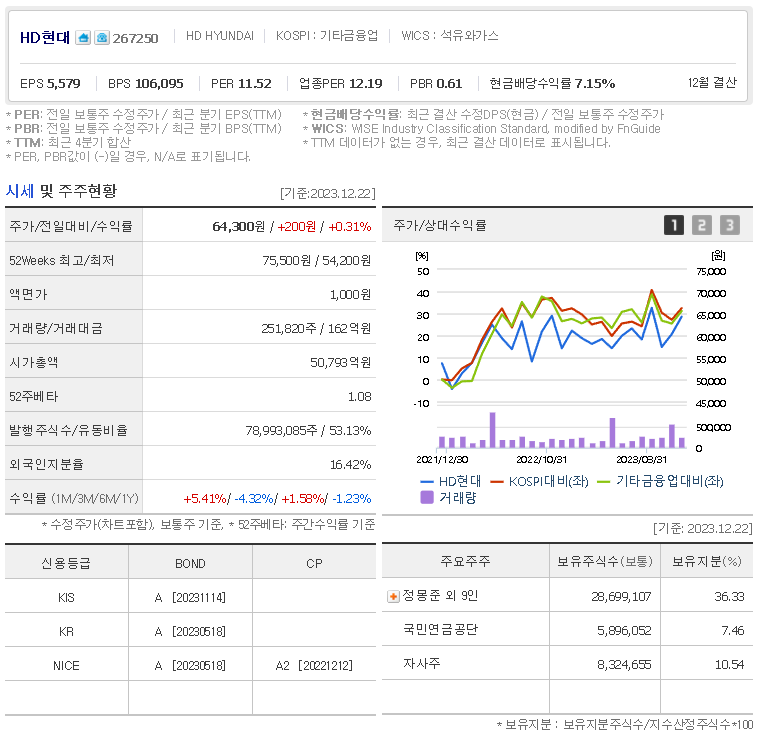Select the -1.23% one-year return

pos(351,499)
